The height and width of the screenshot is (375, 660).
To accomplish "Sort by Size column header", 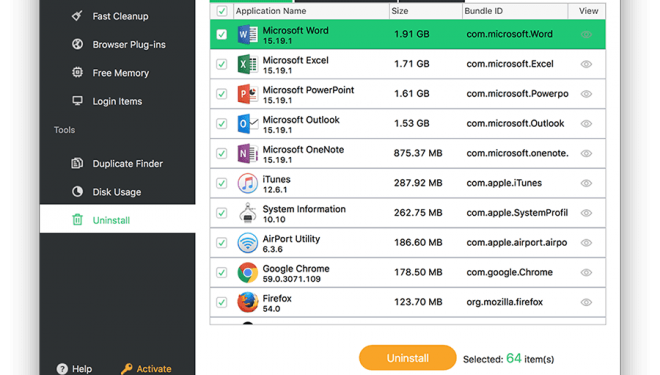I will click(426, 11).
